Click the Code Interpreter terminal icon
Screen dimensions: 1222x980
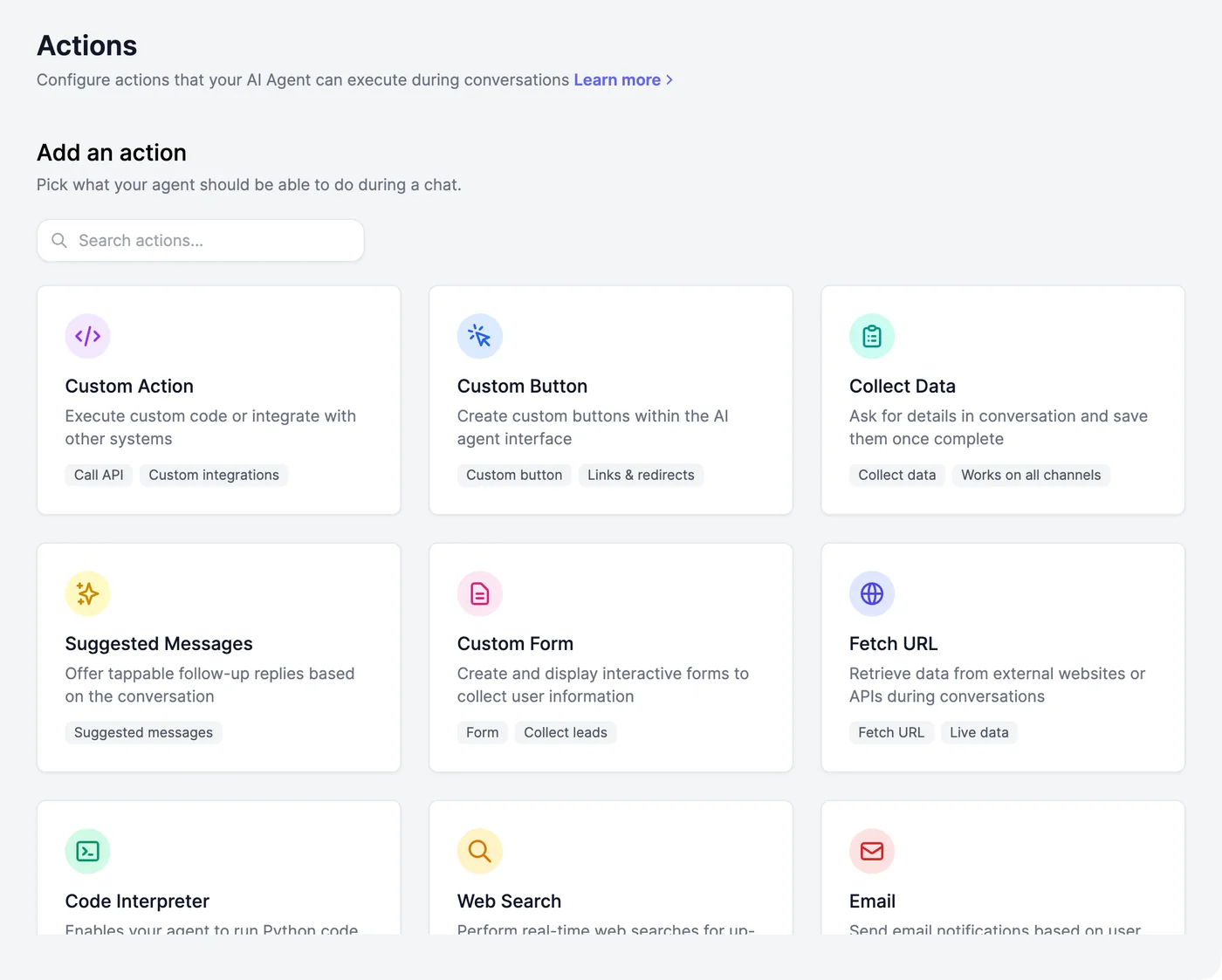tap(87, 851)
